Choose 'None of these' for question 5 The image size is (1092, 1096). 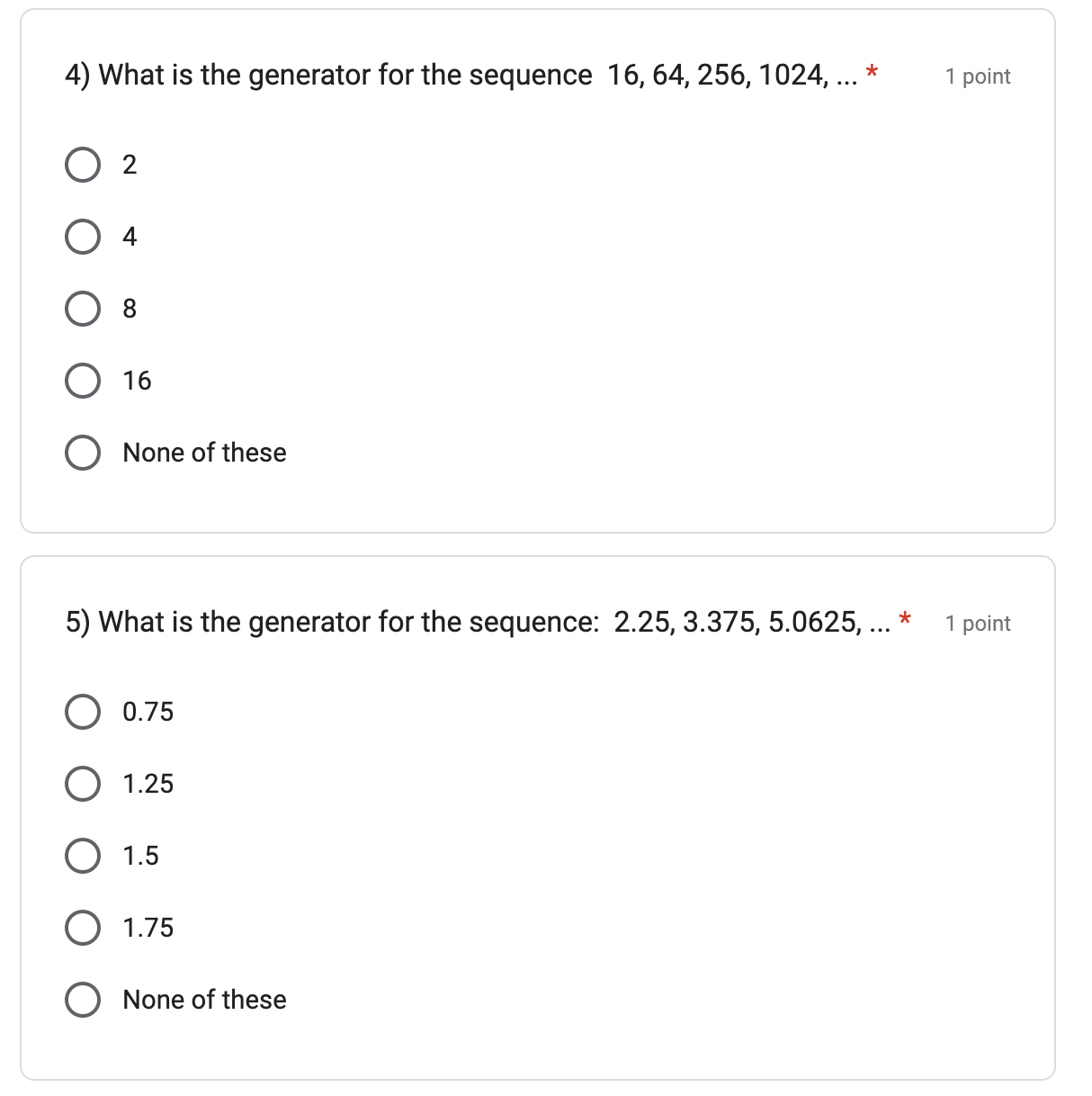83,999
